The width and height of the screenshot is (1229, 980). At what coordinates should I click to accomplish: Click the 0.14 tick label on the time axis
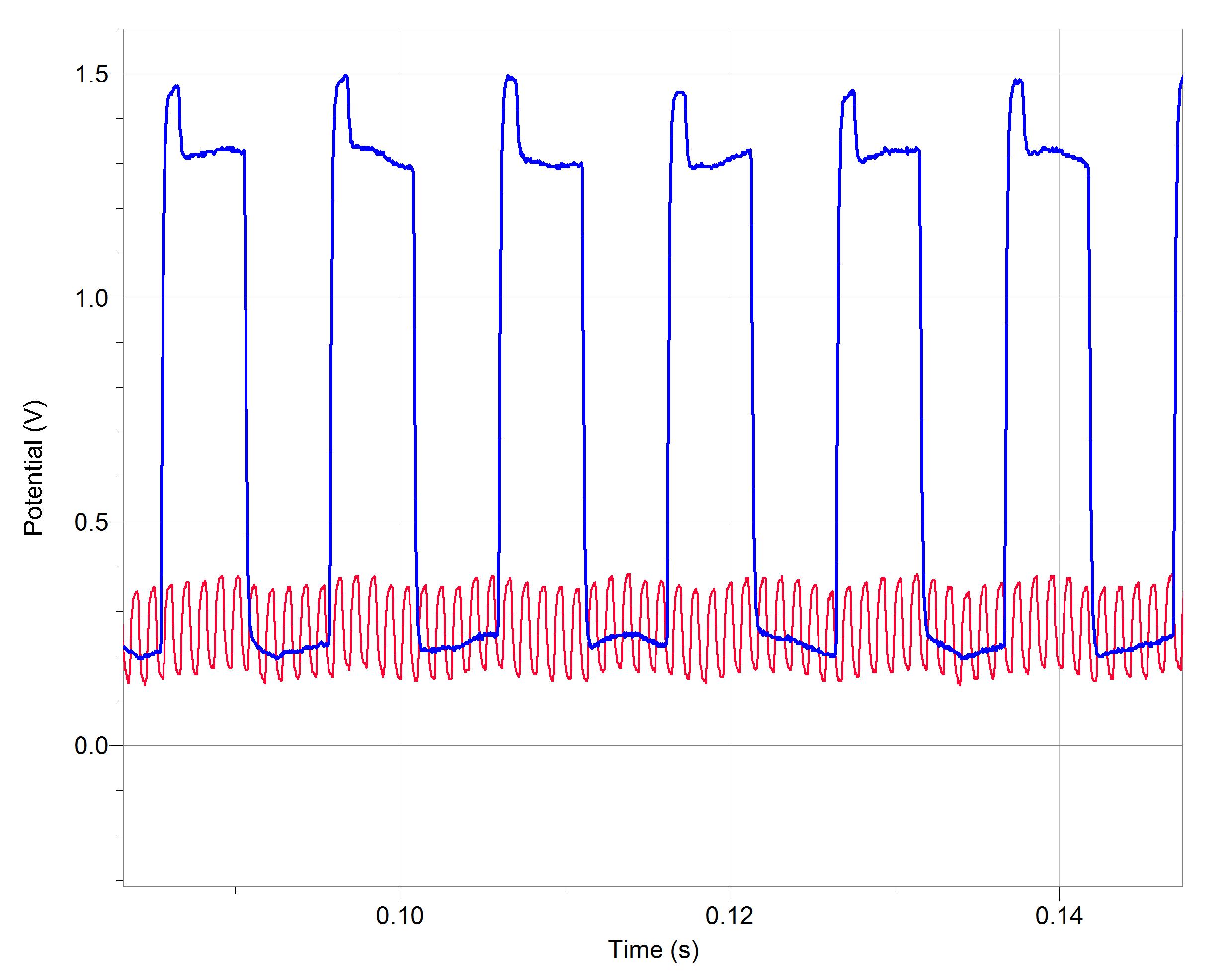click(1059, 916)
